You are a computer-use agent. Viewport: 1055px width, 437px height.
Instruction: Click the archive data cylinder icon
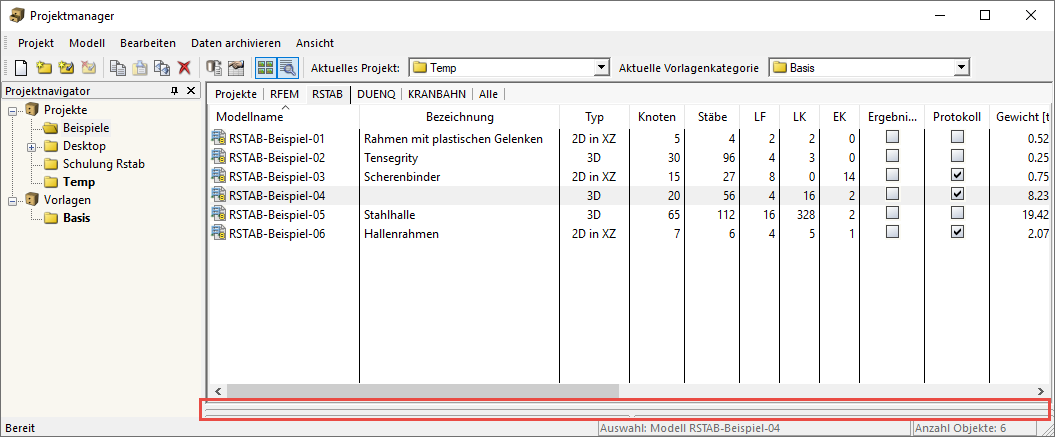(214, 67)
